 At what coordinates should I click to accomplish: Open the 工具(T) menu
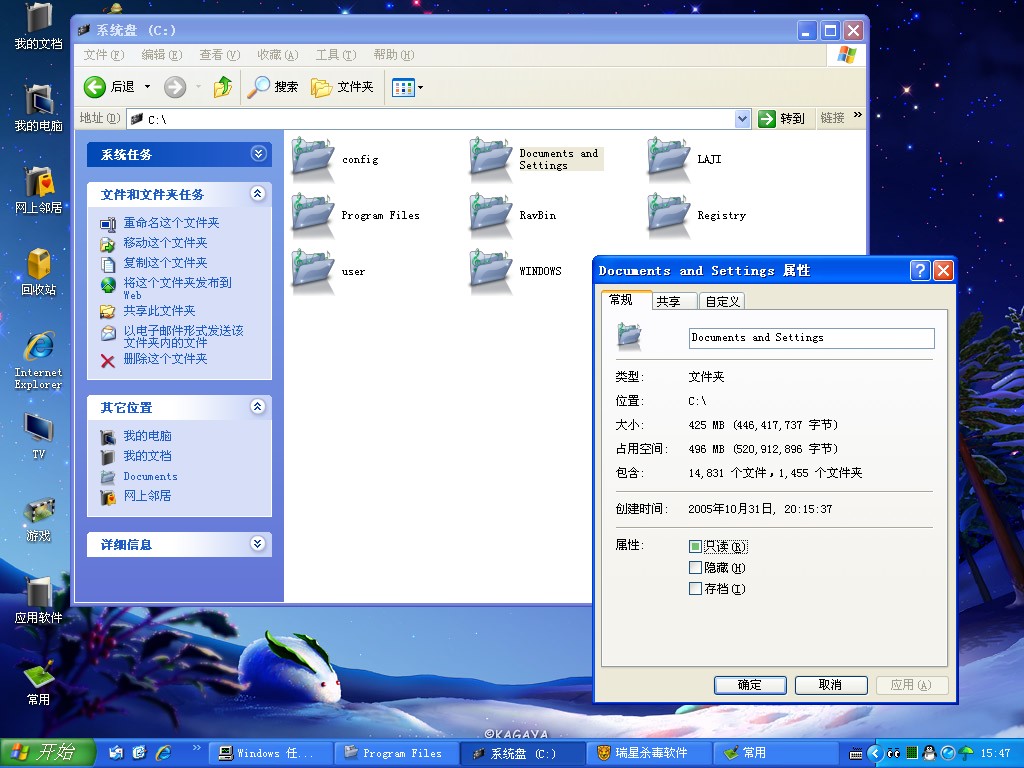pos(334,55)
